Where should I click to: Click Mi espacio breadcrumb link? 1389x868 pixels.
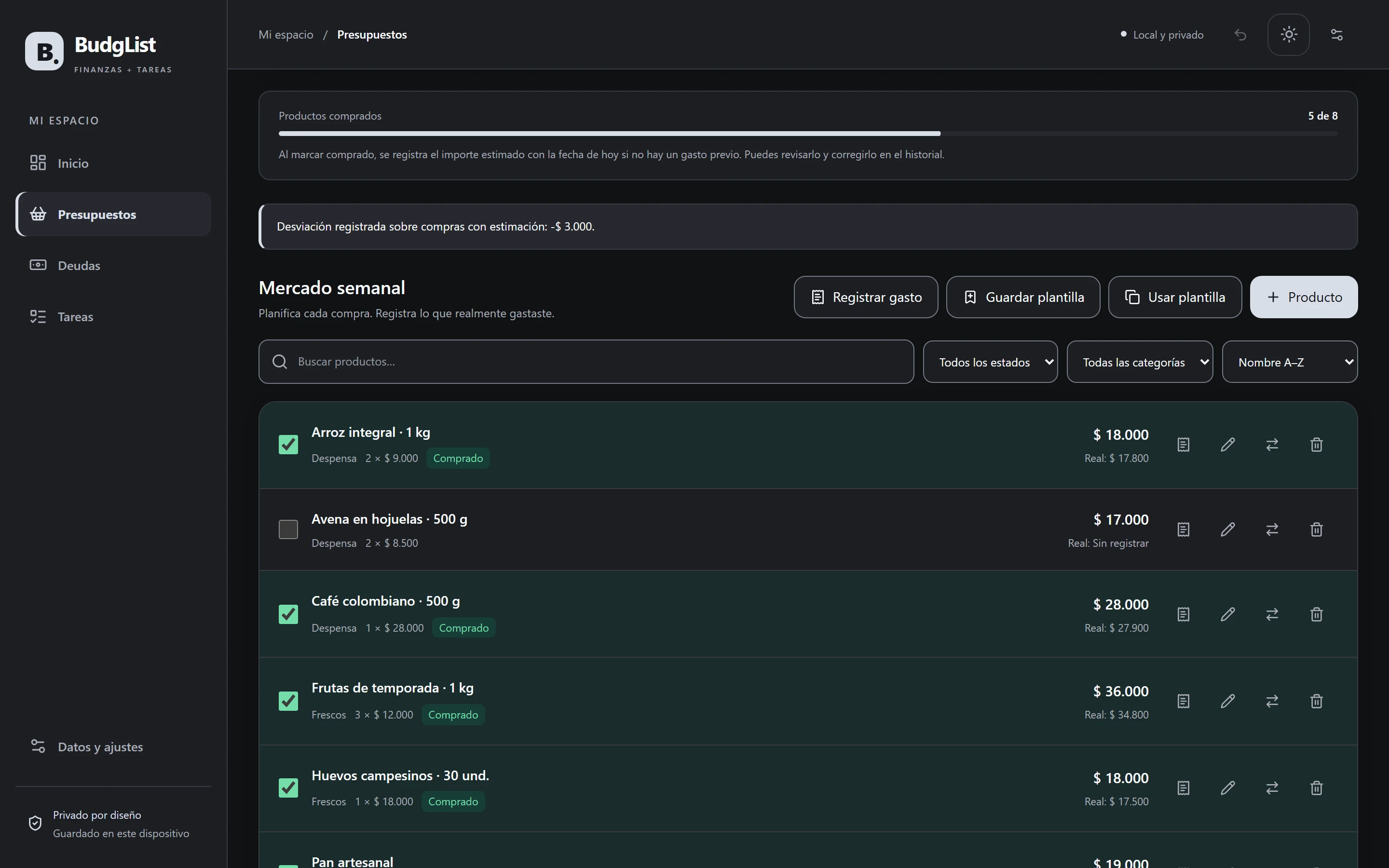coord(286,34)
